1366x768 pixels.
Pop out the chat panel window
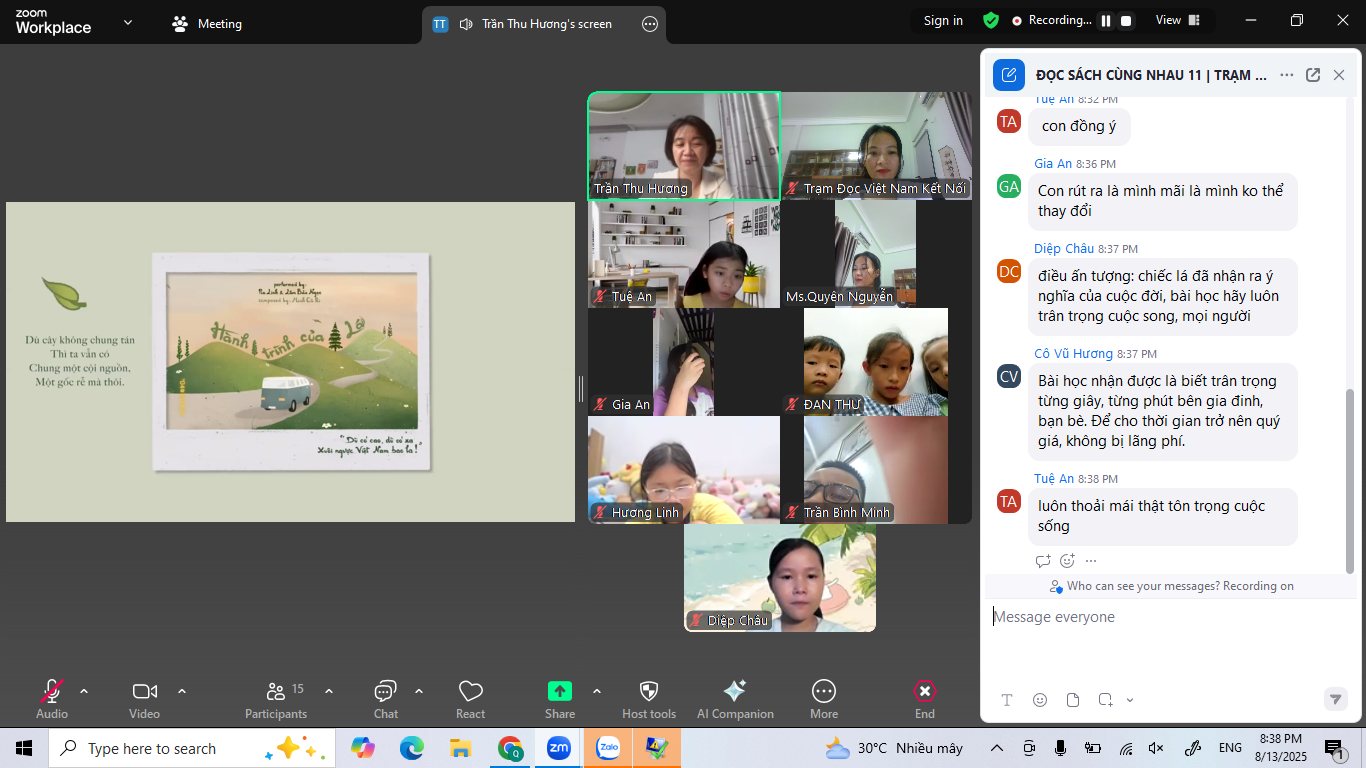[x=1313, y=75]
